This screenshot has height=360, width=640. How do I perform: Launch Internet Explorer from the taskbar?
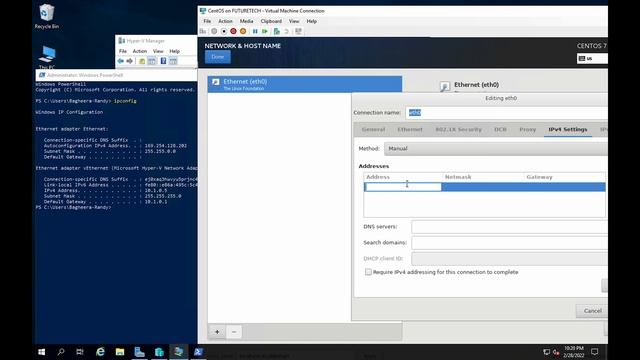pos(100,352)
